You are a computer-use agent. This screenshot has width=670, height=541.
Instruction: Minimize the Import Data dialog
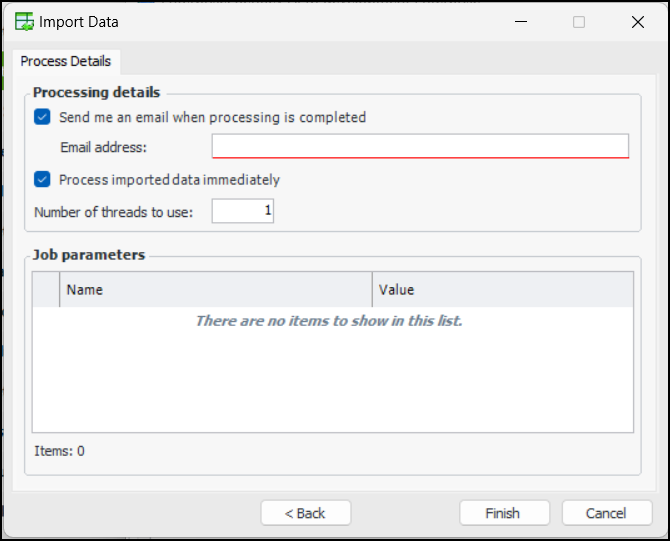click(x=520, y=21)
